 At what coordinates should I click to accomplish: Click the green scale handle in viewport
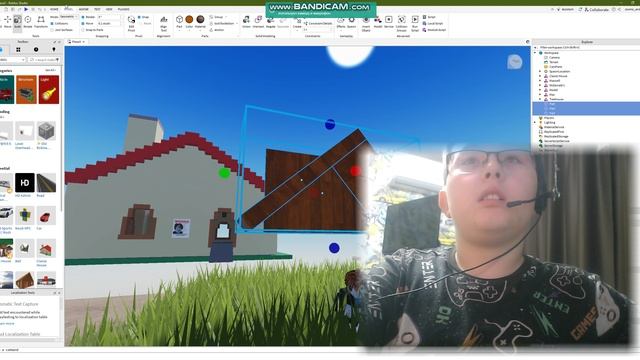224,173
